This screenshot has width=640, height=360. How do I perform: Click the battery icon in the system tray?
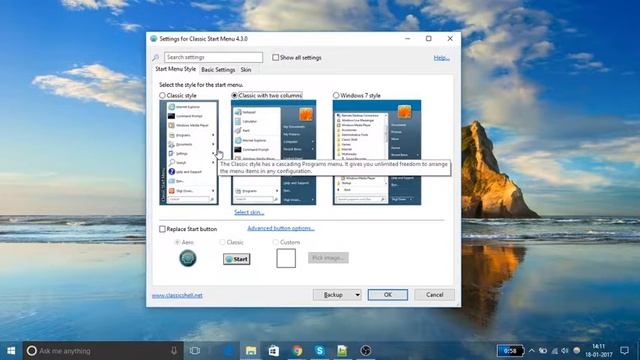coord(543,351)
